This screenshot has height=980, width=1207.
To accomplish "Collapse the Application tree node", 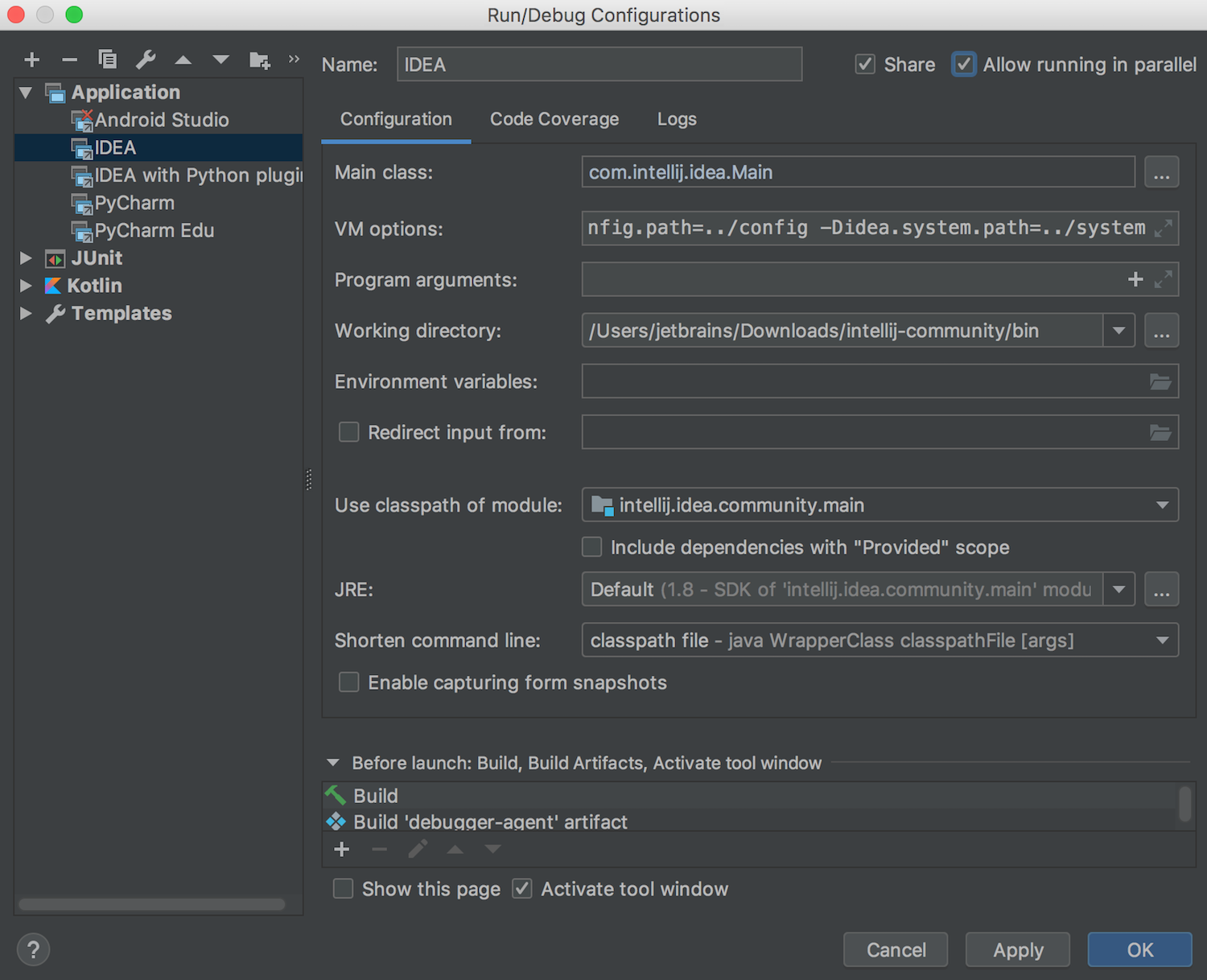I will click(26, 93).
